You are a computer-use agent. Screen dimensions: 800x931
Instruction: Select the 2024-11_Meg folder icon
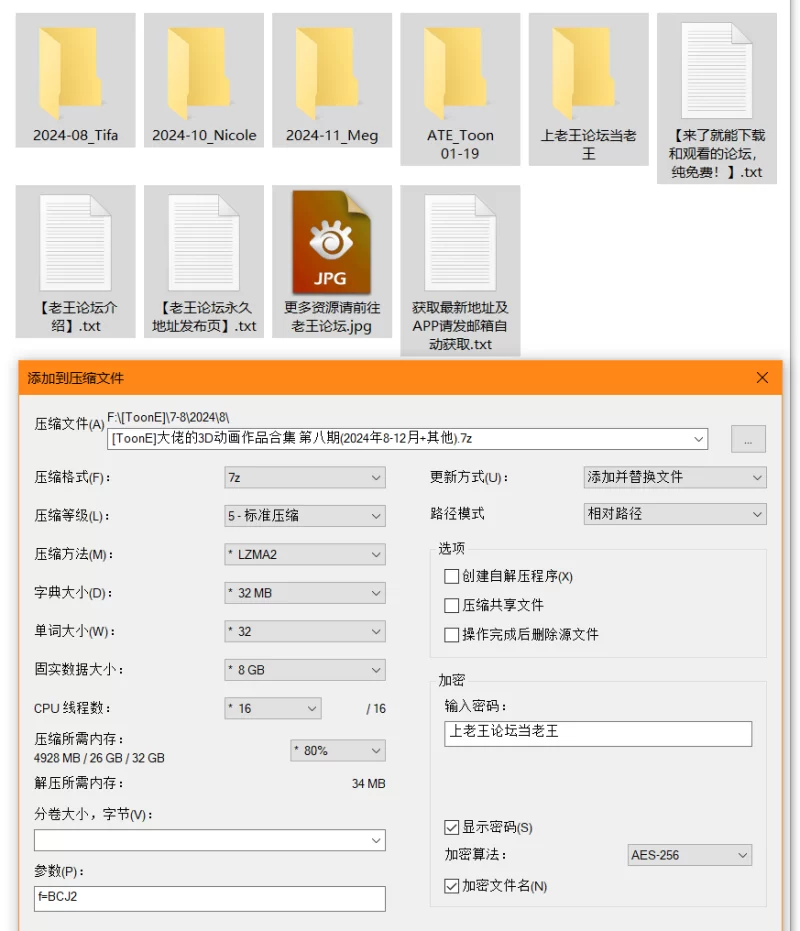(327, 74)
